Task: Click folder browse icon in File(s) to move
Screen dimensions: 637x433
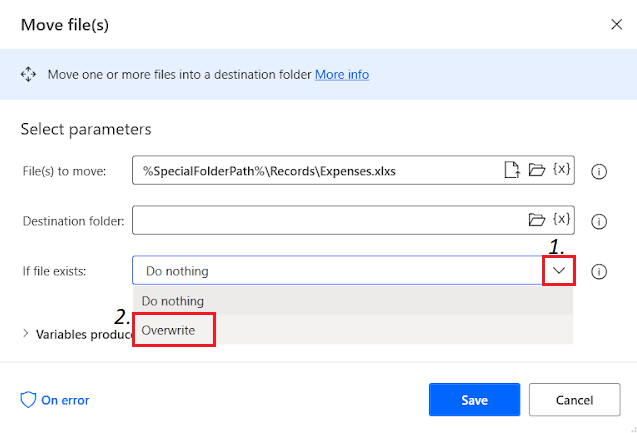Action: coord(537,170)
